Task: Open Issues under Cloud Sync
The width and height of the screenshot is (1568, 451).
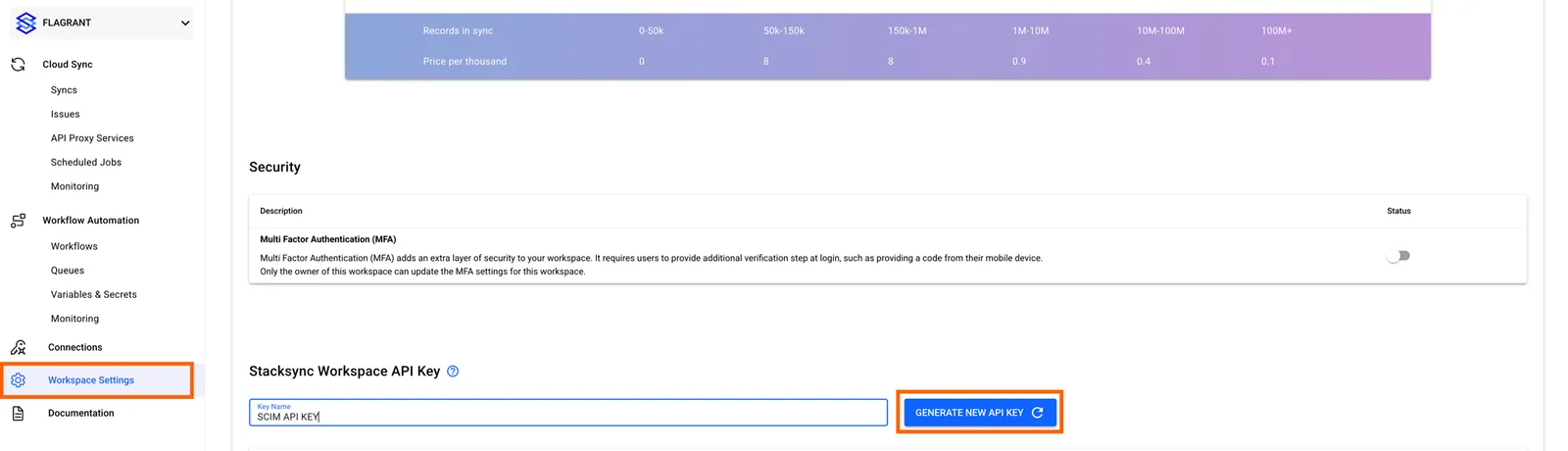Action: (66, 115)
